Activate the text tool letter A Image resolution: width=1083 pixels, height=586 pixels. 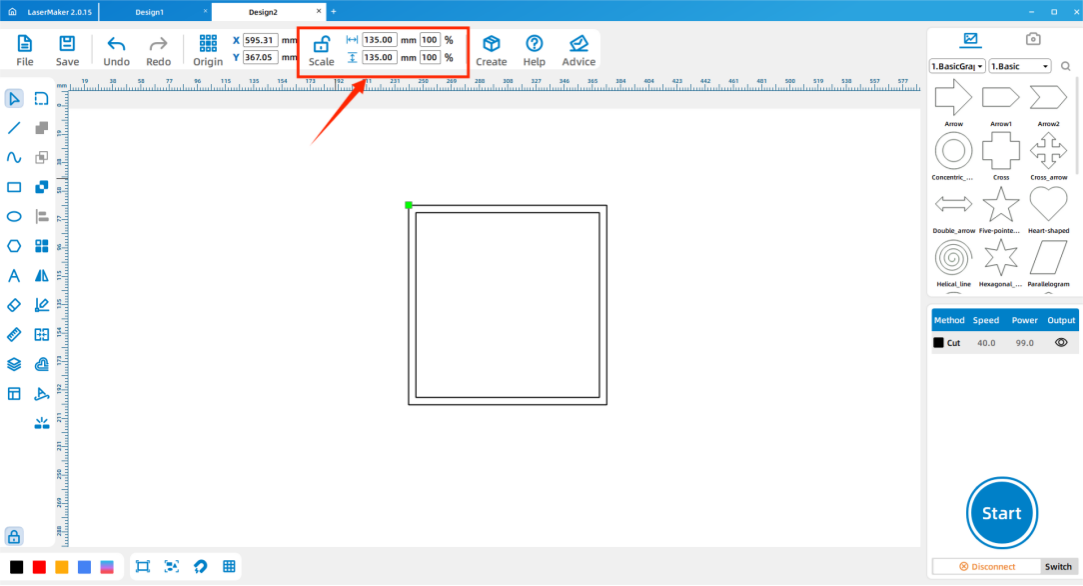pos(14,276)
